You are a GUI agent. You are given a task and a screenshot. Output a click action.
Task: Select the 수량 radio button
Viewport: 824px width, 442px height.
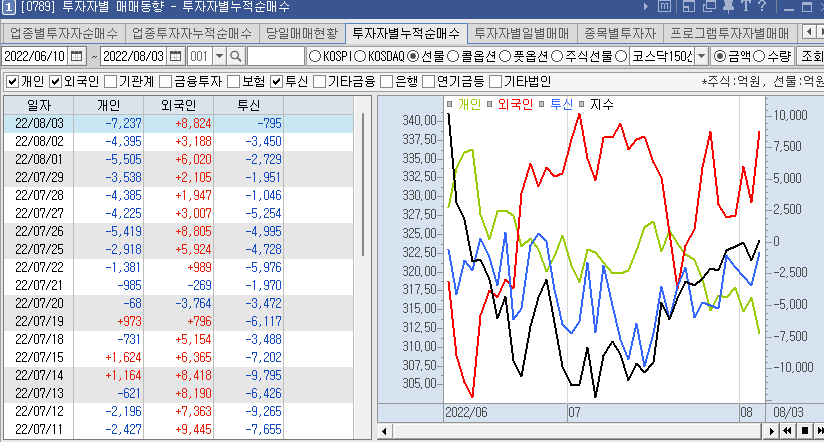(759, 56)
